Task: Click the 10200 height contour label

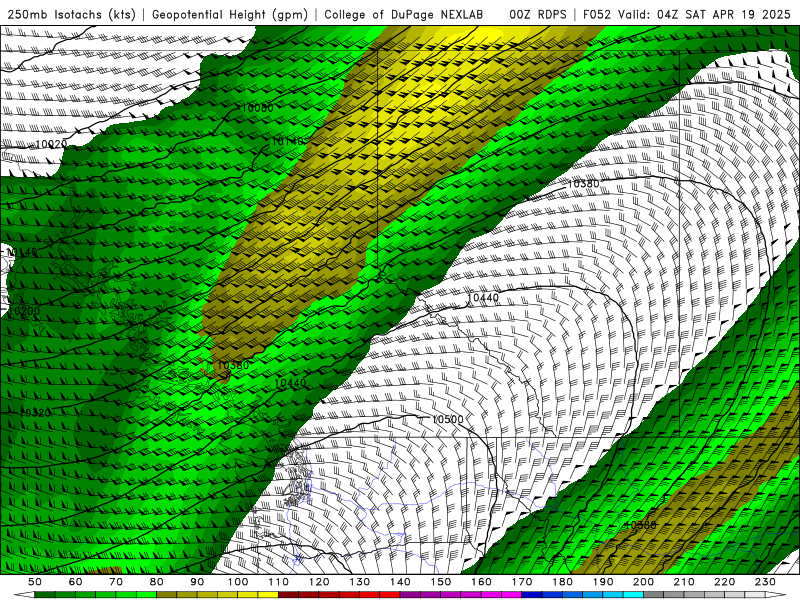Action: 24,311
